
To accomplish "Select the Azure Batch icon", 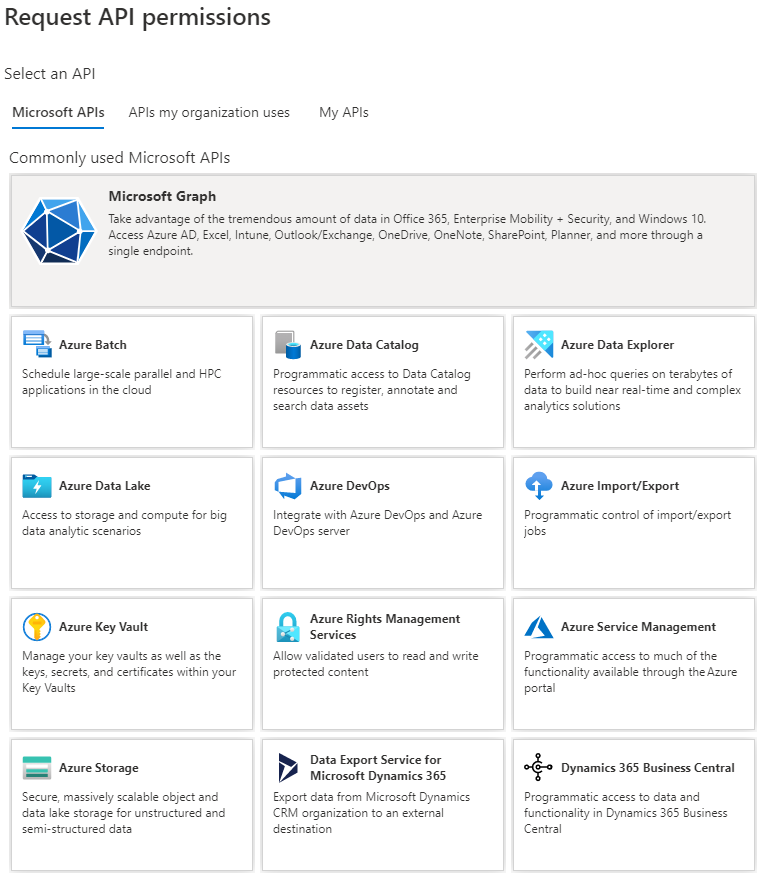I will pos(36,342).
